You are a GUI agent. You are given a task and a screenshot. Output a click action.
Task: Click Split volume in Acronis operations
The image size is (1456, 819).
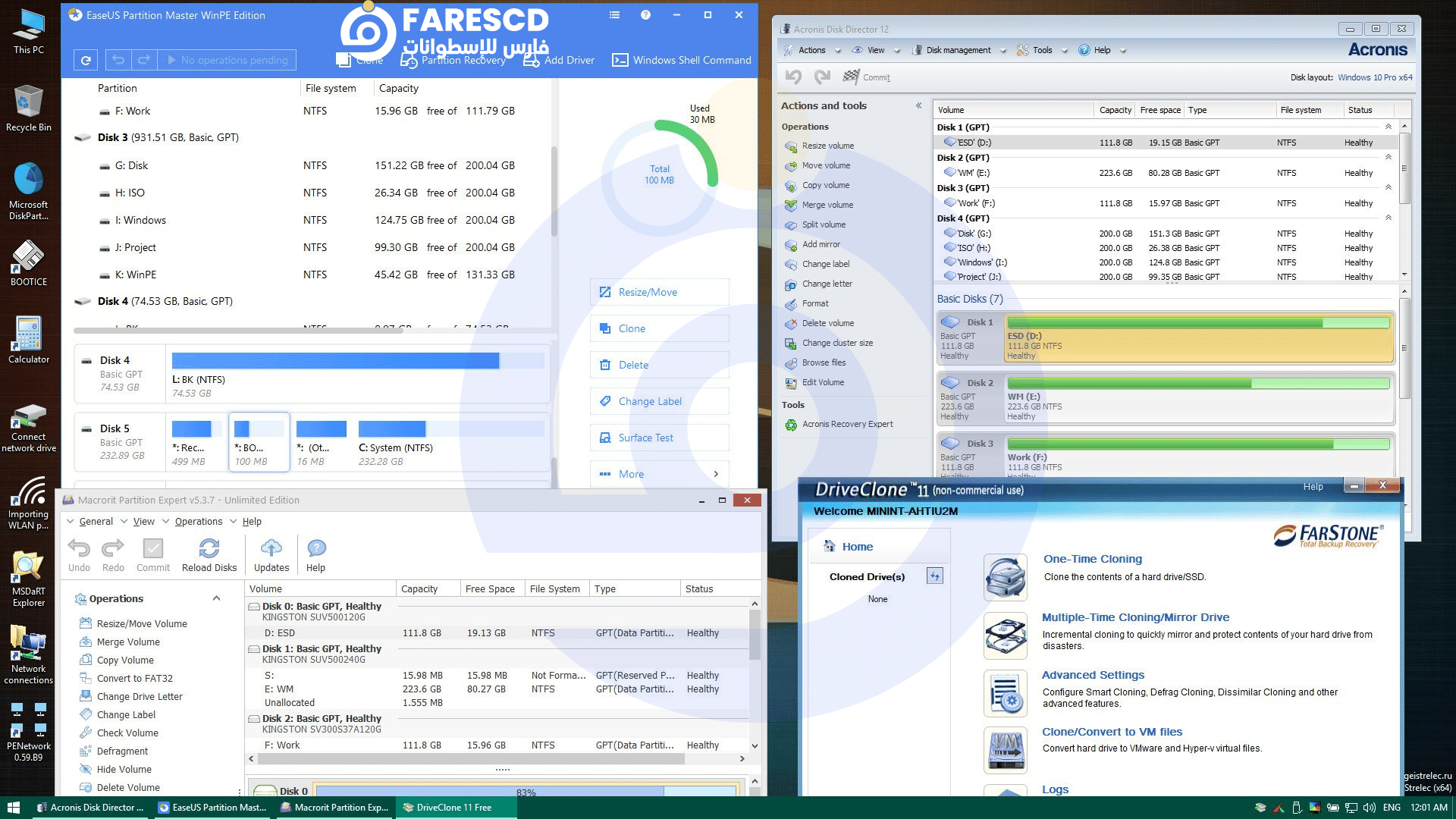824,224
